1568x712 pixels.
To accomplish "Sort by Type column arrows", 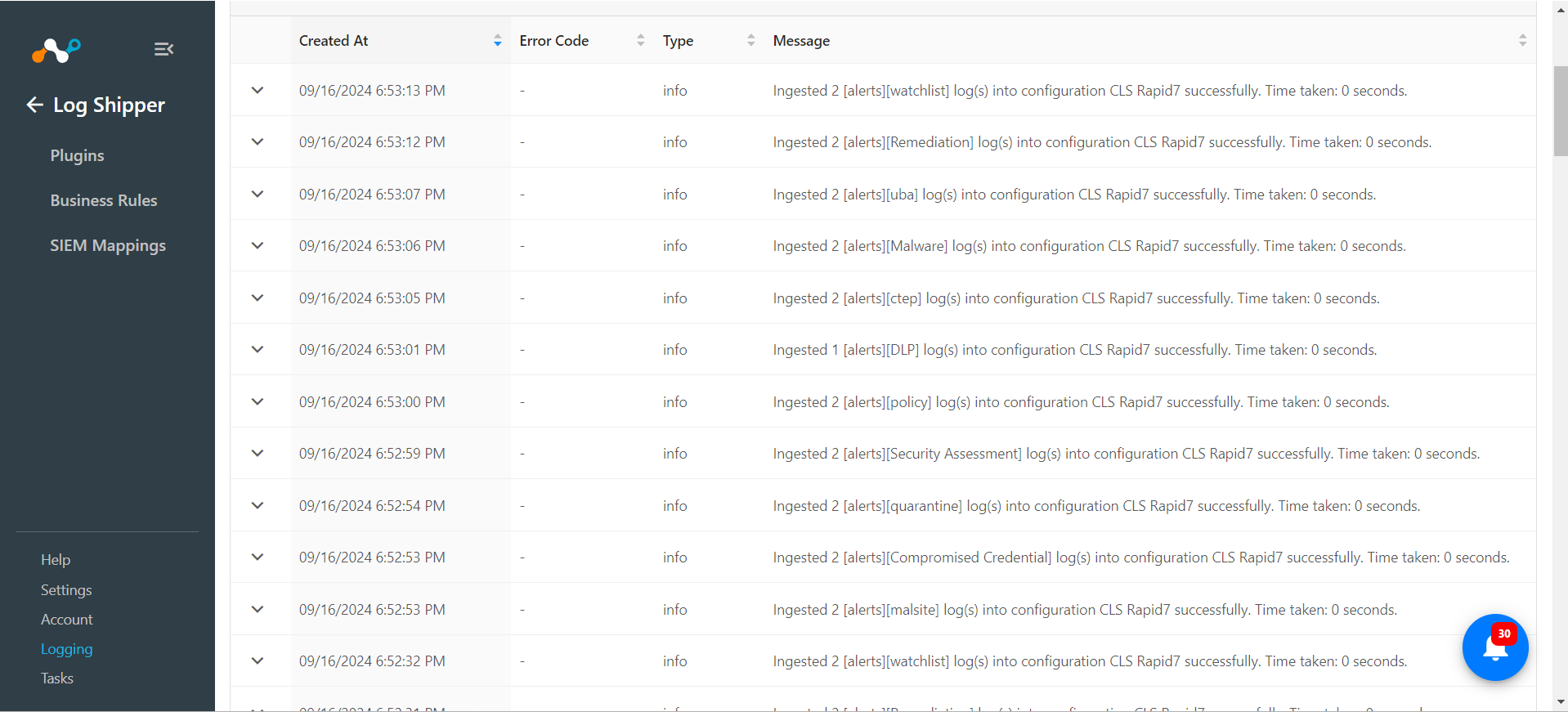I will click(751, 41).
